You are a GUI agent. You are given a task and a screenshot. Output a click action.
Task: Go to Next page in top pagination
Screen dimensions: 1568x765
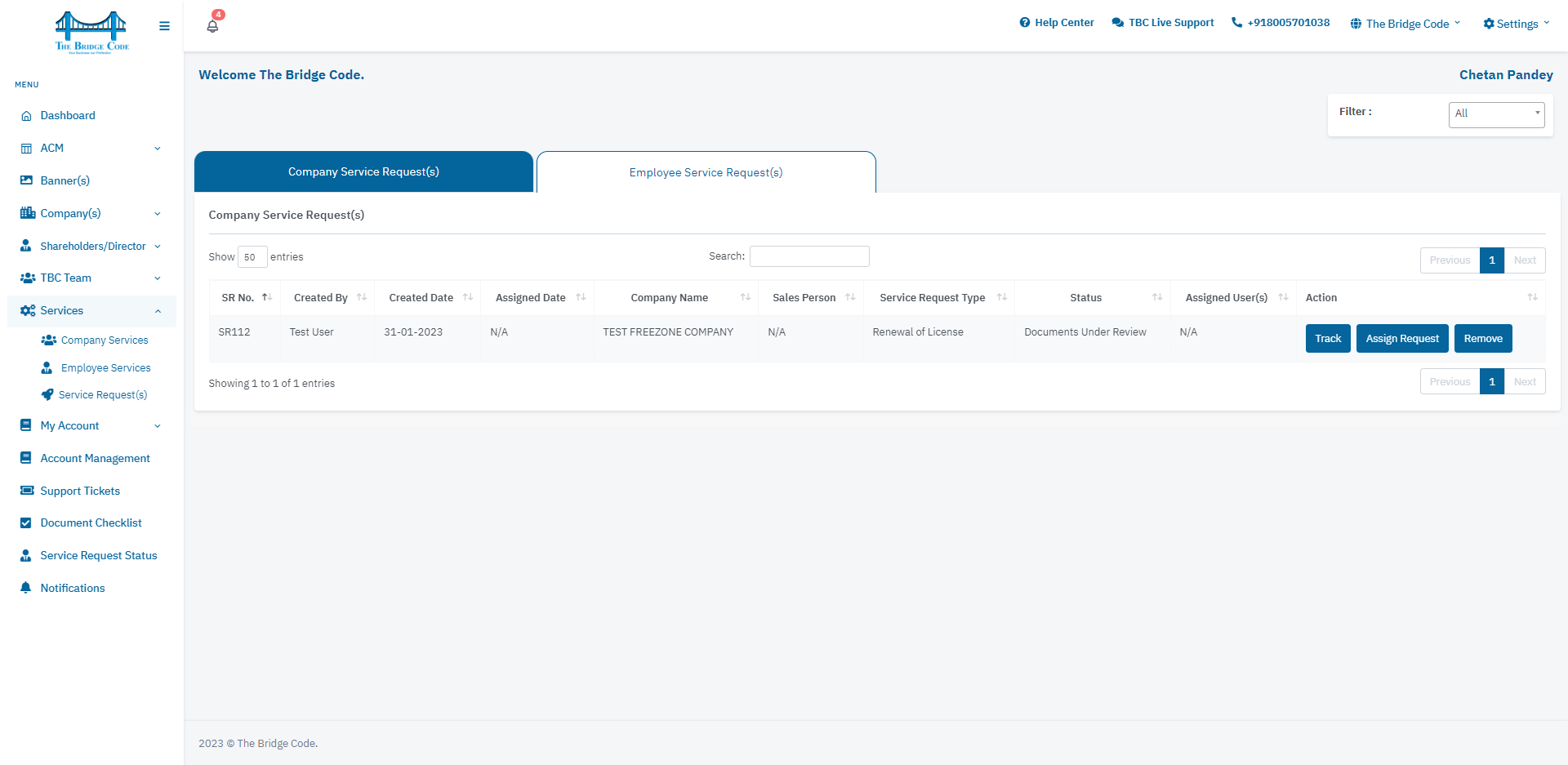(1525, 260)
